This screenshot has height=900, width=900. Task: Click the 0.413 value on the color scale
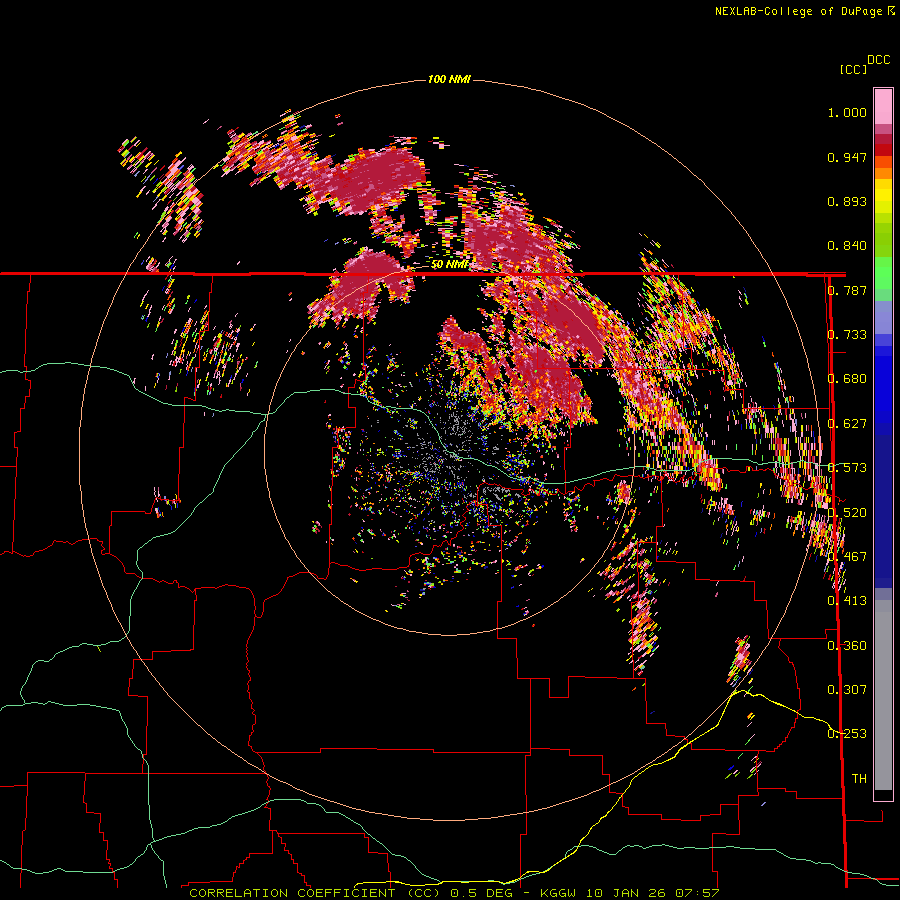click(x=847, y=601)
